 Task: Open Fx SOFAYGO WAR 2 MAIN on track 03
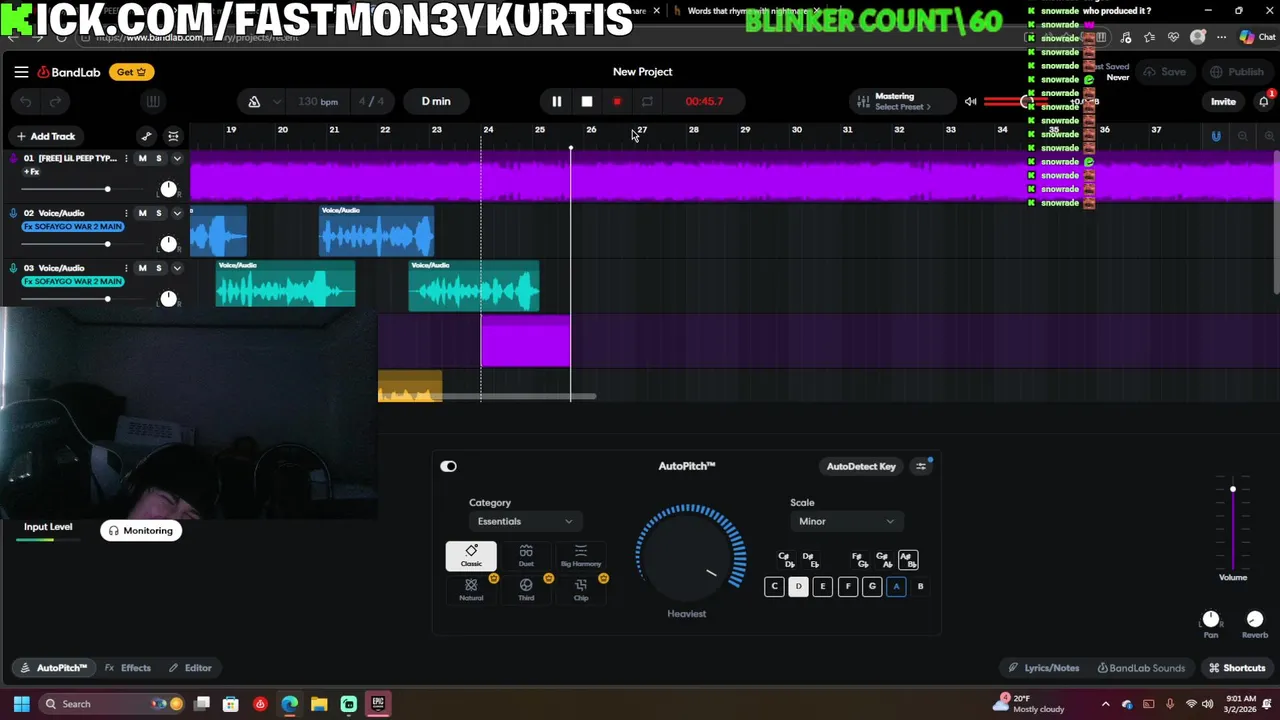[x=72, y=282]
